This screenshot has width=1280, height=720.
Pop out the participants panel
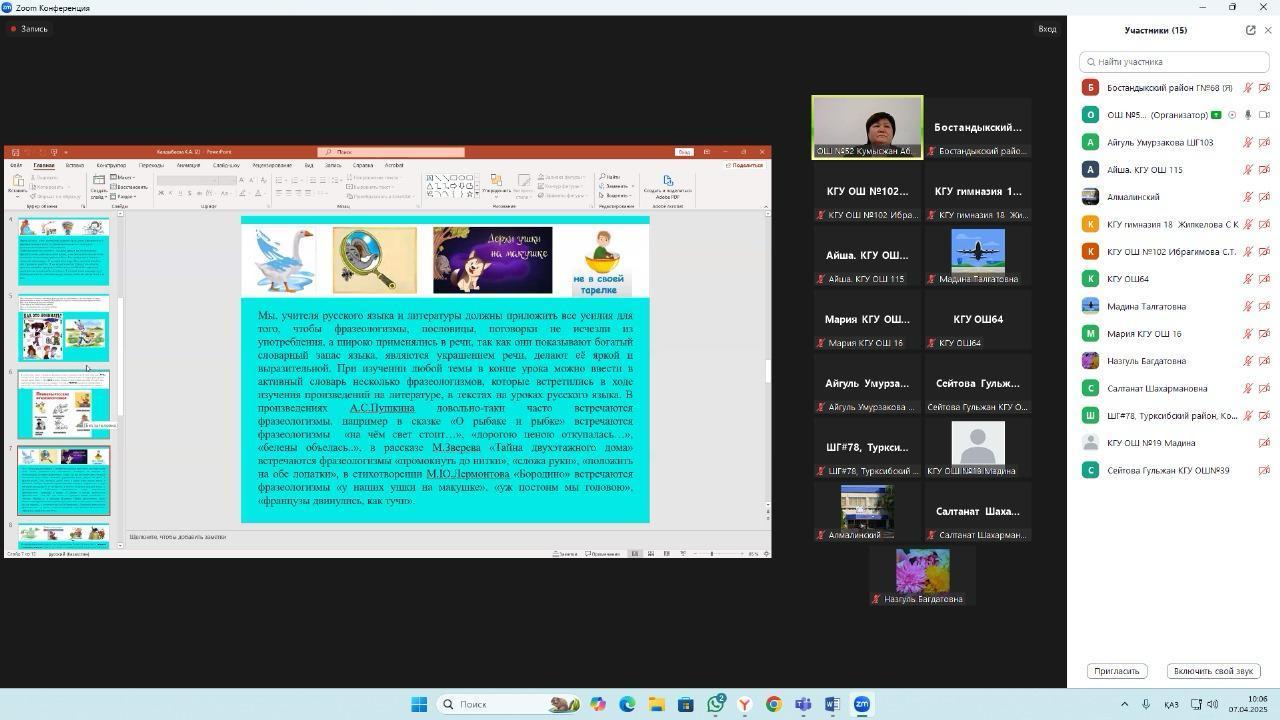[1250, 30]
